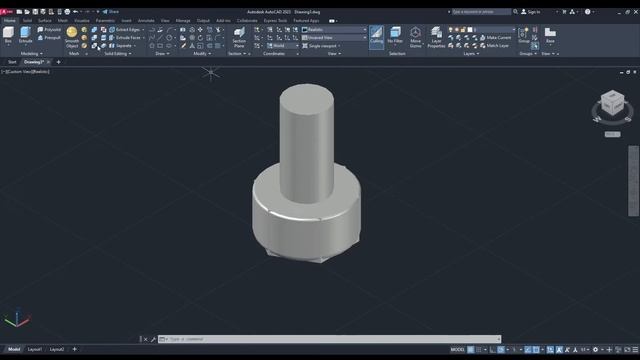Expand the Modify panel
This screenshot has width=640, height=360.
click(x=202, y=53)
